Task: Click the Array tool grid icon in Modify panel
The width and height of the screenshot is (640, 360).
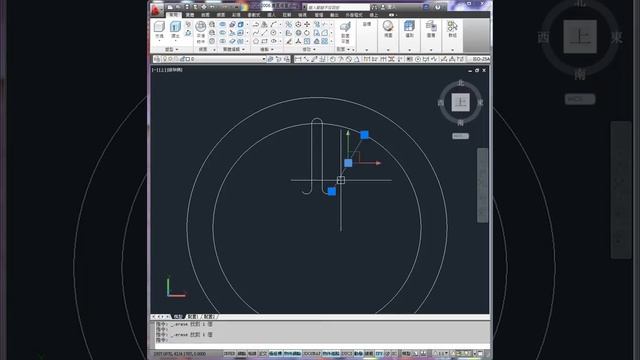Action: pyautogui.click(x=324, y=41)
